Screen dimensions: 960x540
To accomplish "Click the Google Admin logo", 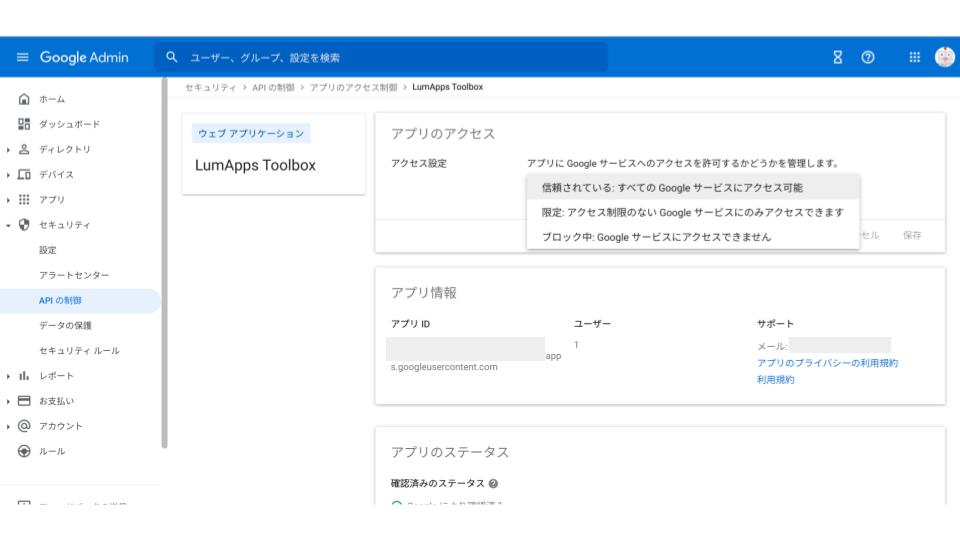I will pos(84,58).
